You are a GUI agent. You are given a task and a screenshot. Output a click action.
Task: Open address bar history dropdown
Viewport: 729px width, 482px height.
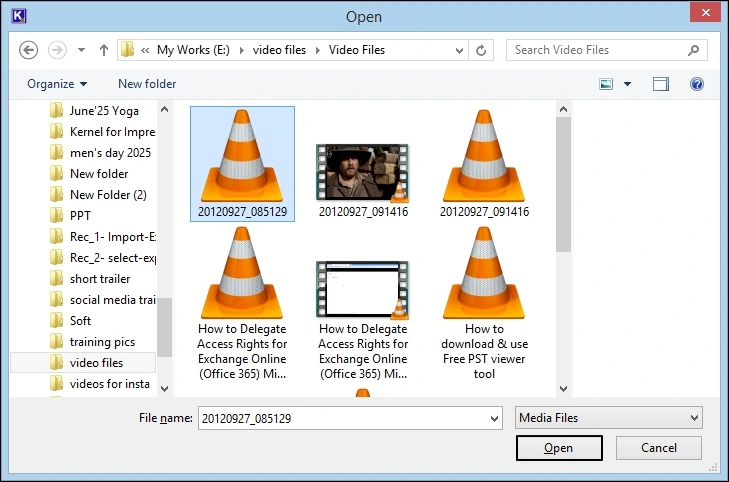pos(459,50)
